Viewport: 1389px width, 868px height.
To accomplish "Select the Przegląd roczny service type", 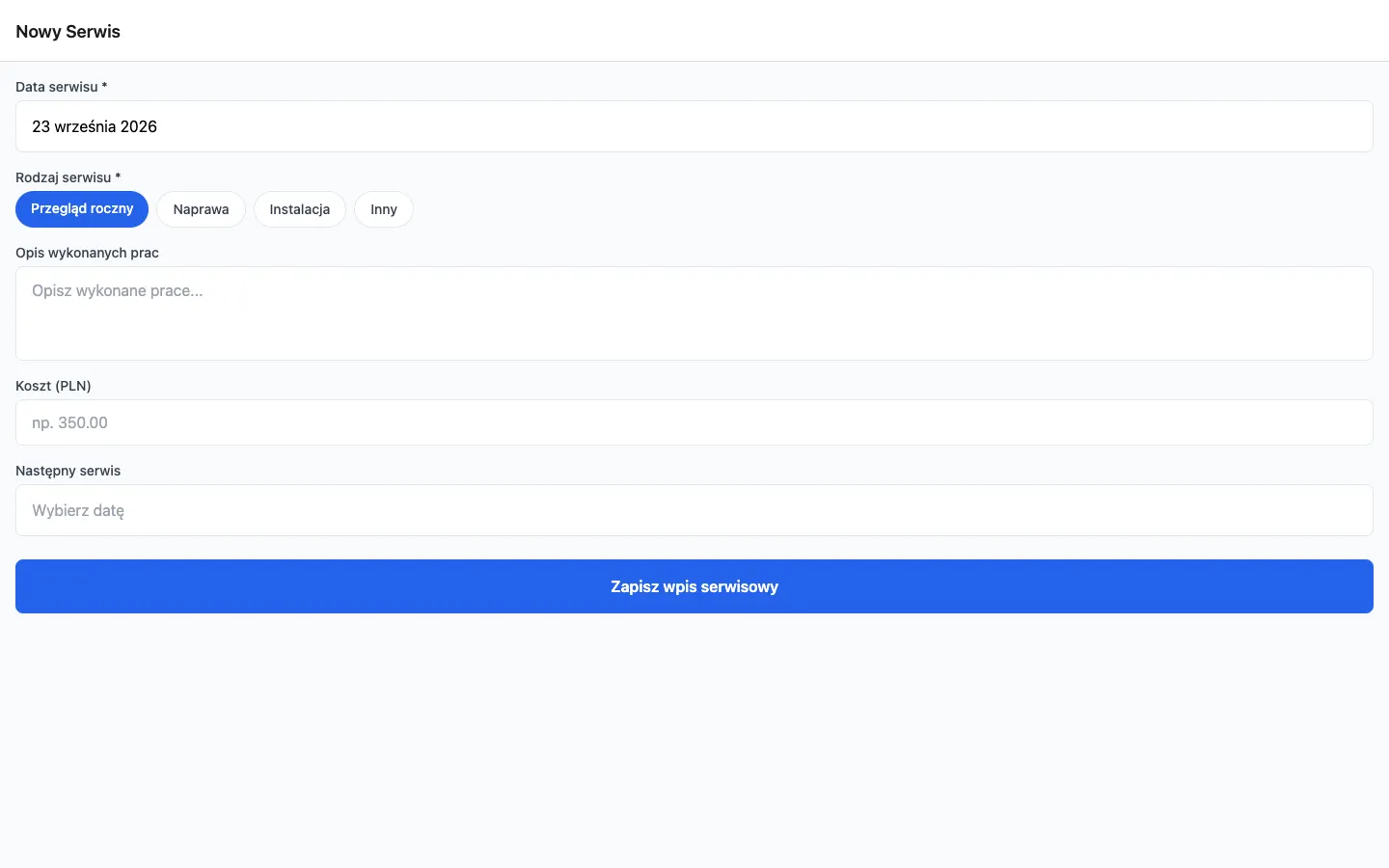I will pos(82,209).
